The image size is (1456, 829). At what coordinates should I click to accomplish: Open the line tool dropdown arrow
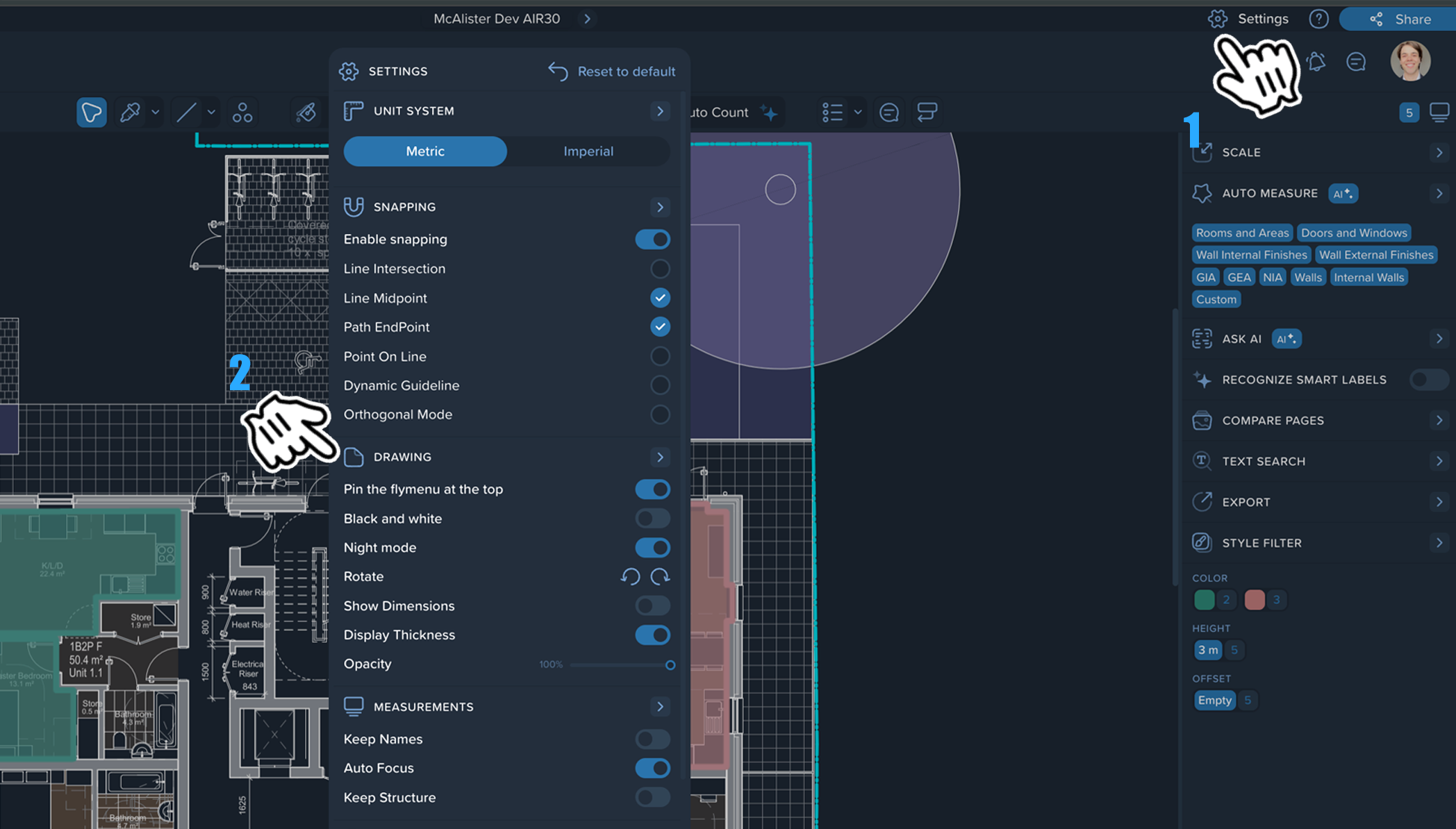211,112
